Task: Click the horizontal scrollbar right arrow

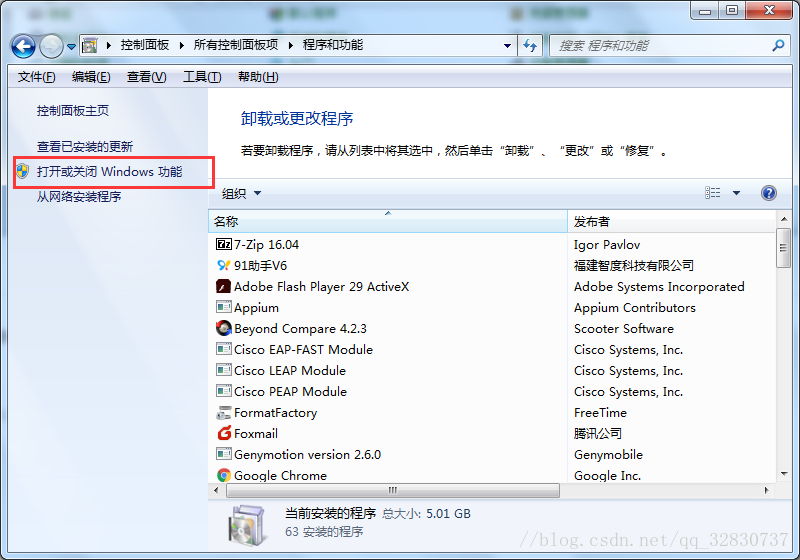Action: point(766,490)
